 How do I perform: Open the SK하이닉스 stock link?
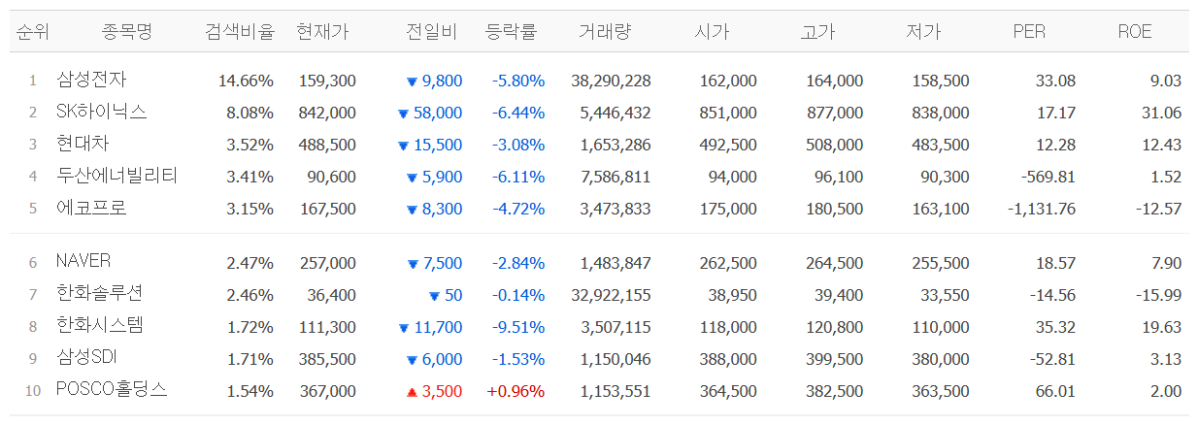point(102,112)
